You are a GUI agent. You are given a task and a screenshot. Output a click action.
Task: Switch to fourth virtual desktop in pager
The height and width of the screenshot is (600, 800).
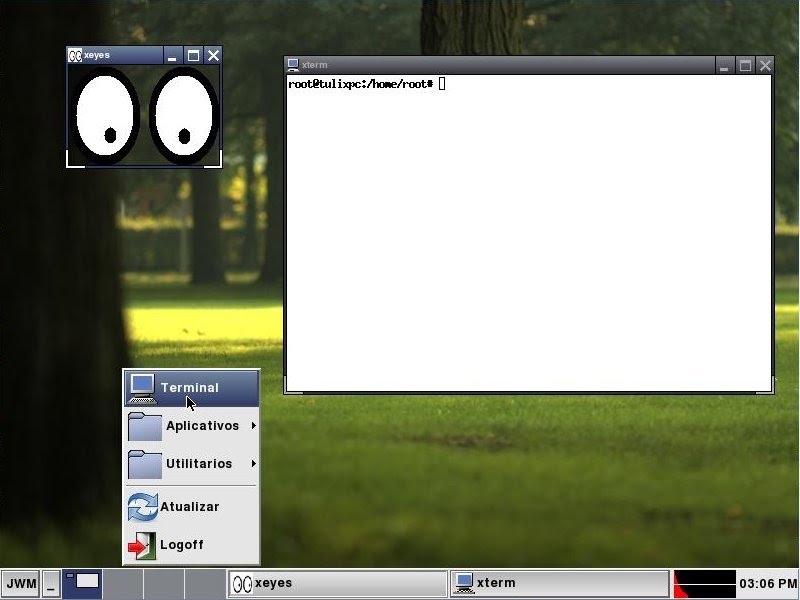(x=205, y=584)
